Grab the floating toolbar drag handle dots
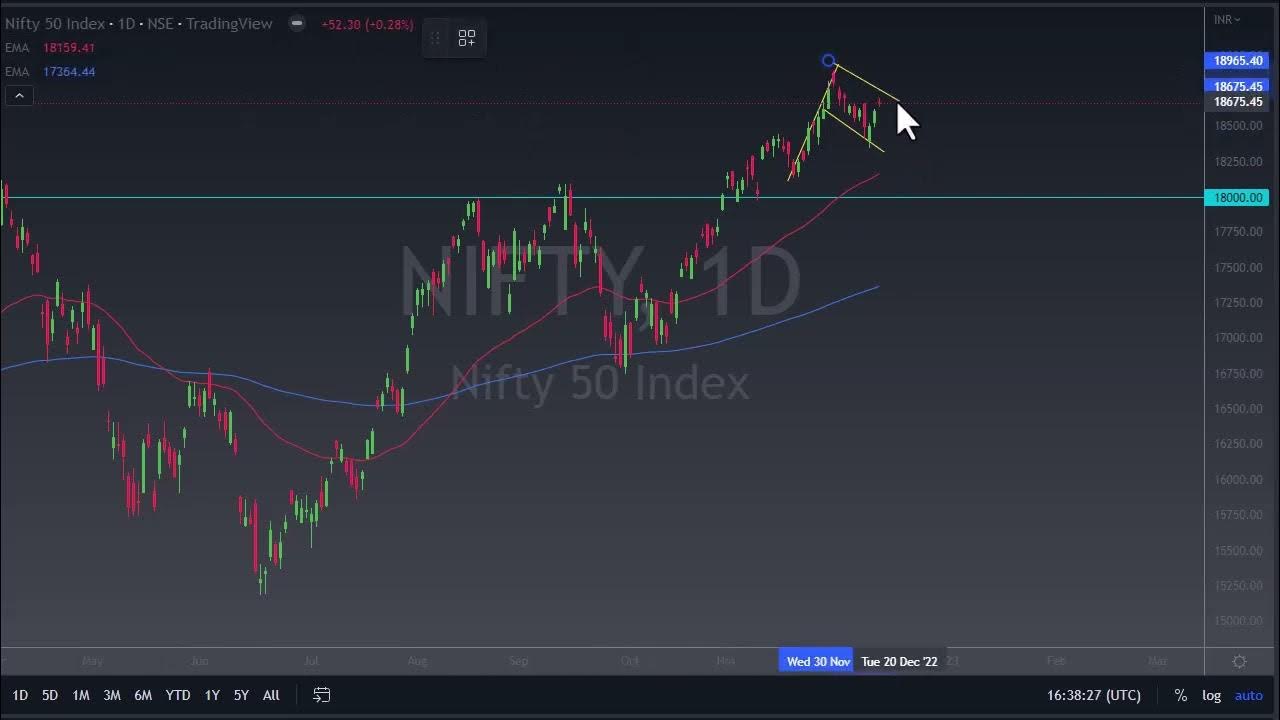This screenshot has width=1280, height=720. click(435, 38)
